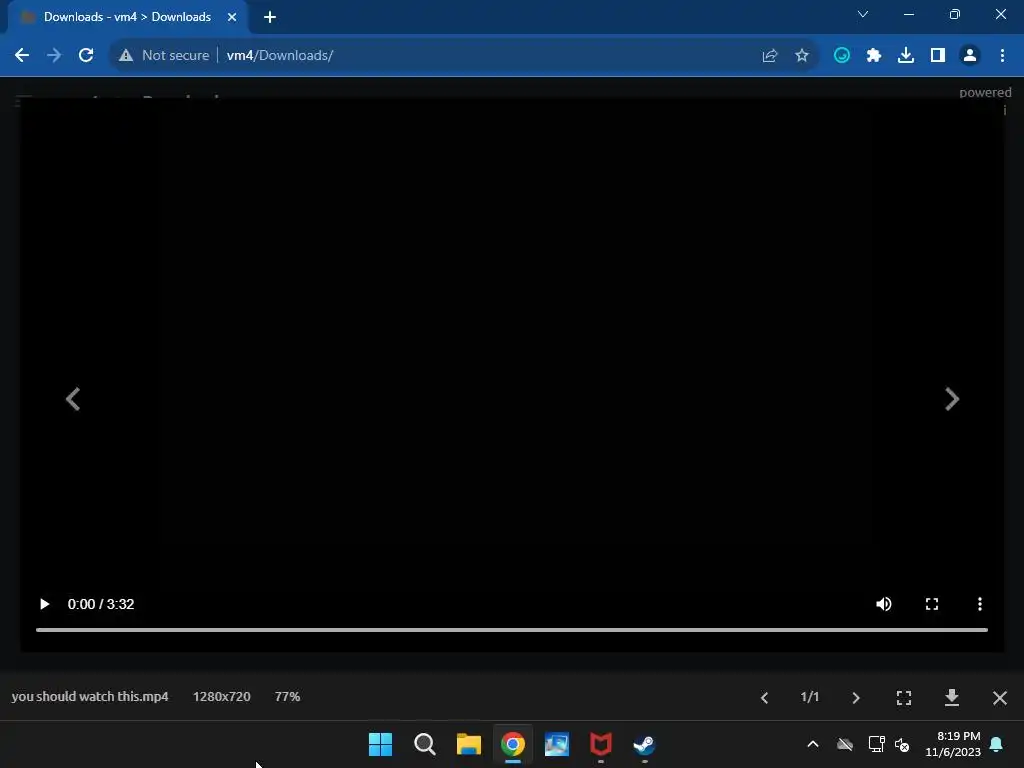The image size is (1024, 768).
Task: Open the tab search dropdown chevron
Action: pyautogui.click(x=863, y=14)
